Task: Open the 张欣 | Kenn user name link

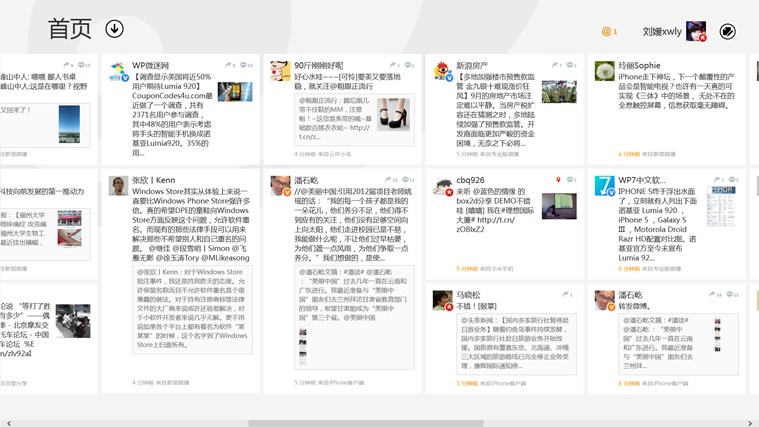Action: (153, 180)
